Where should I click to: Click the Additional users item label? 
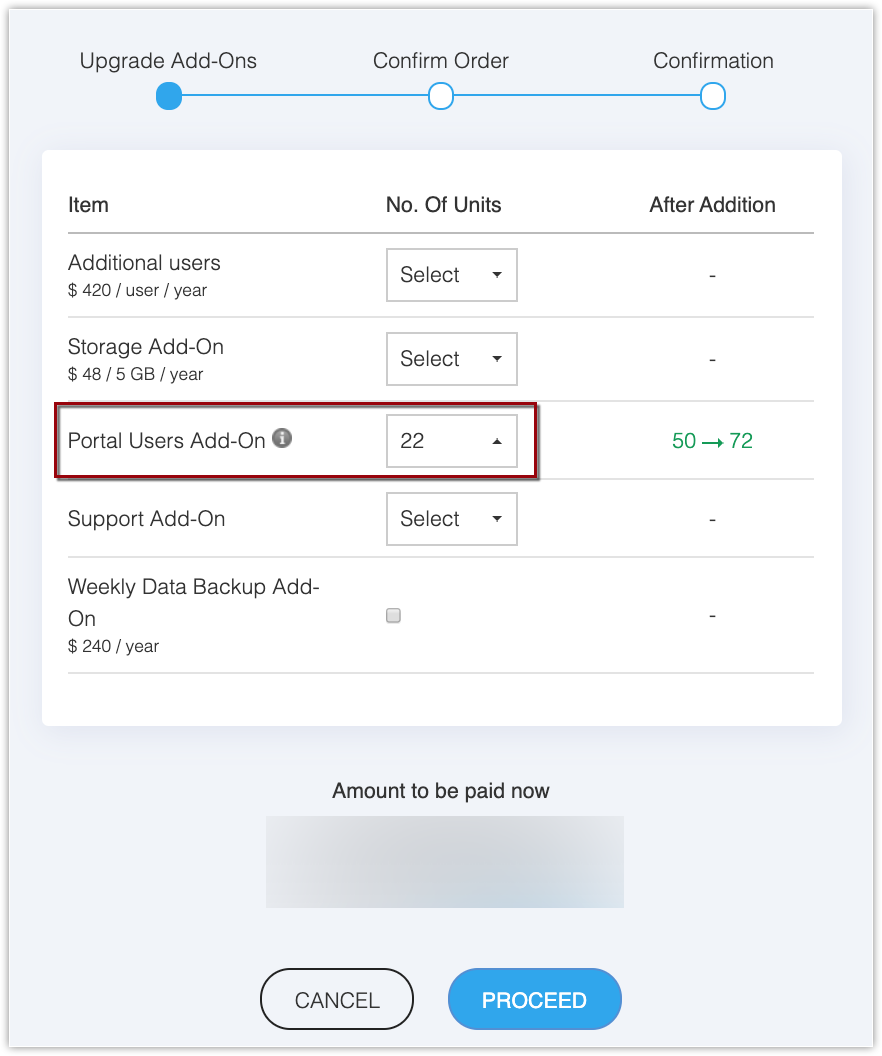click(144, 263)
